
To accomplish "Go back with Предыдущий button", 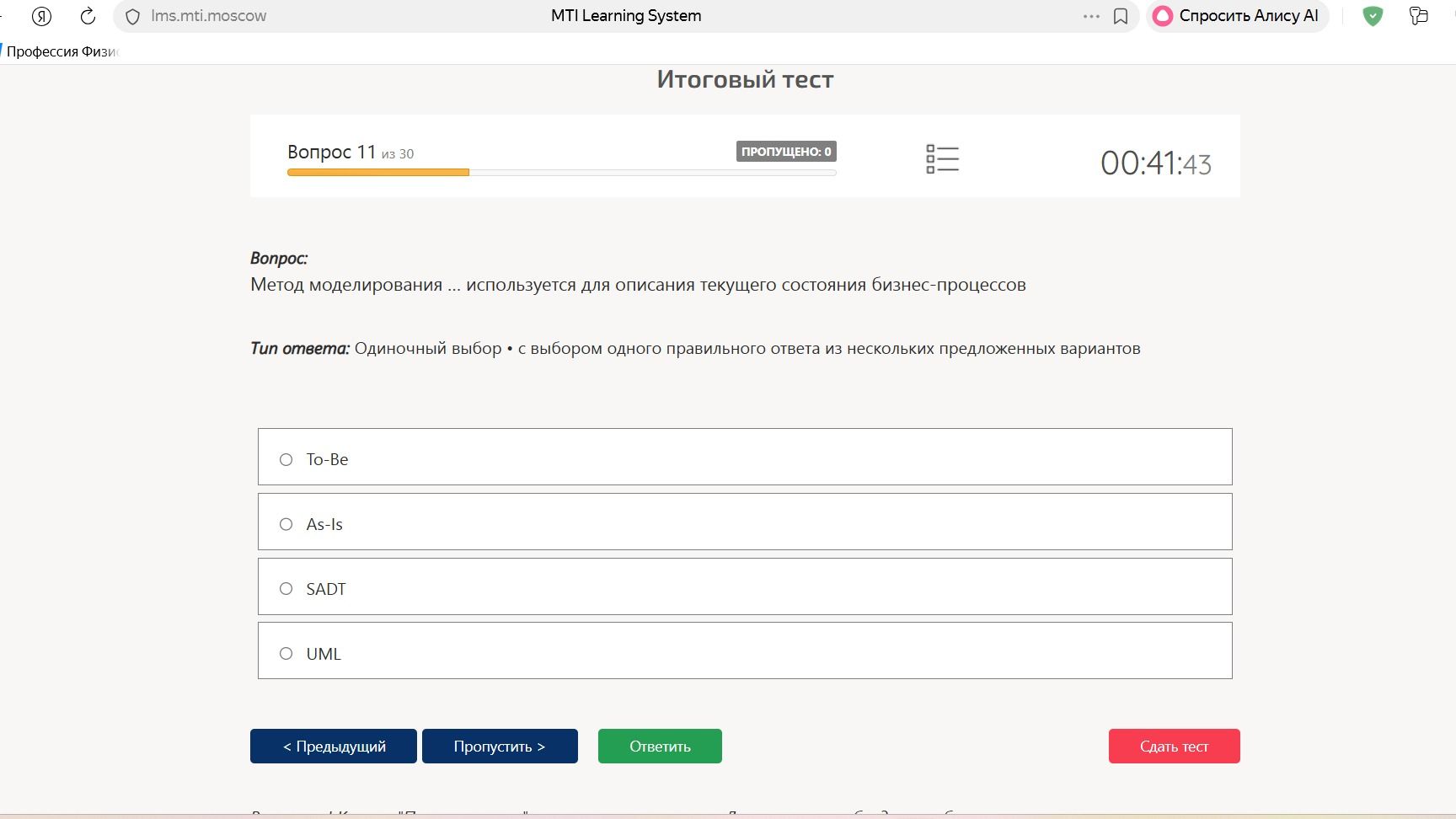I will [334, 746].
